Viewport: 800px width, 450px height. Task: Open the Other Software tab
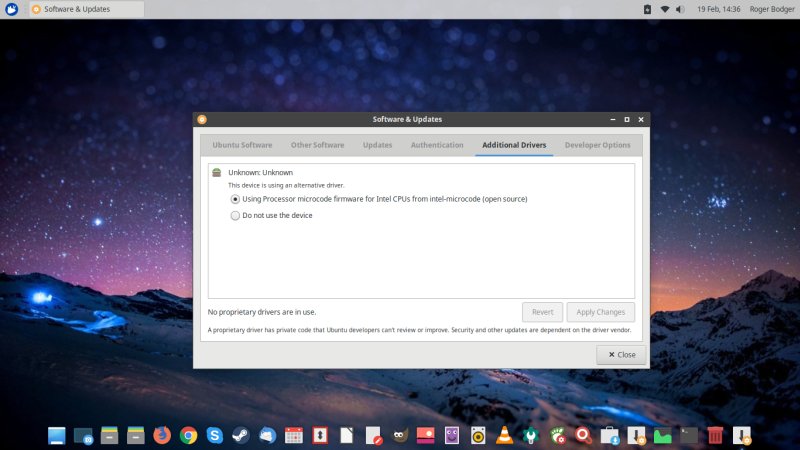click(317, 145)
